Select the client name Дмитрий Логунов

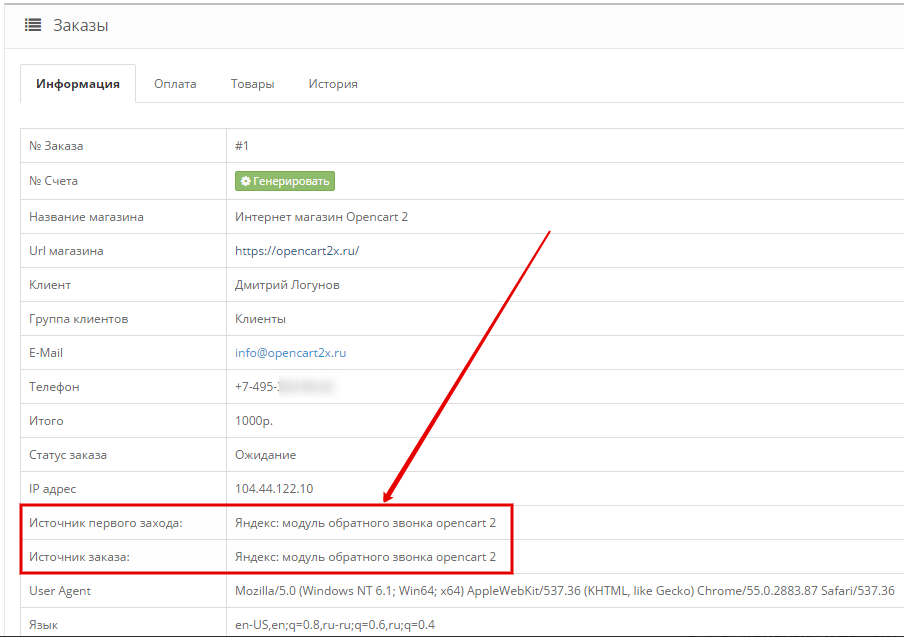(x=287, y=285)
